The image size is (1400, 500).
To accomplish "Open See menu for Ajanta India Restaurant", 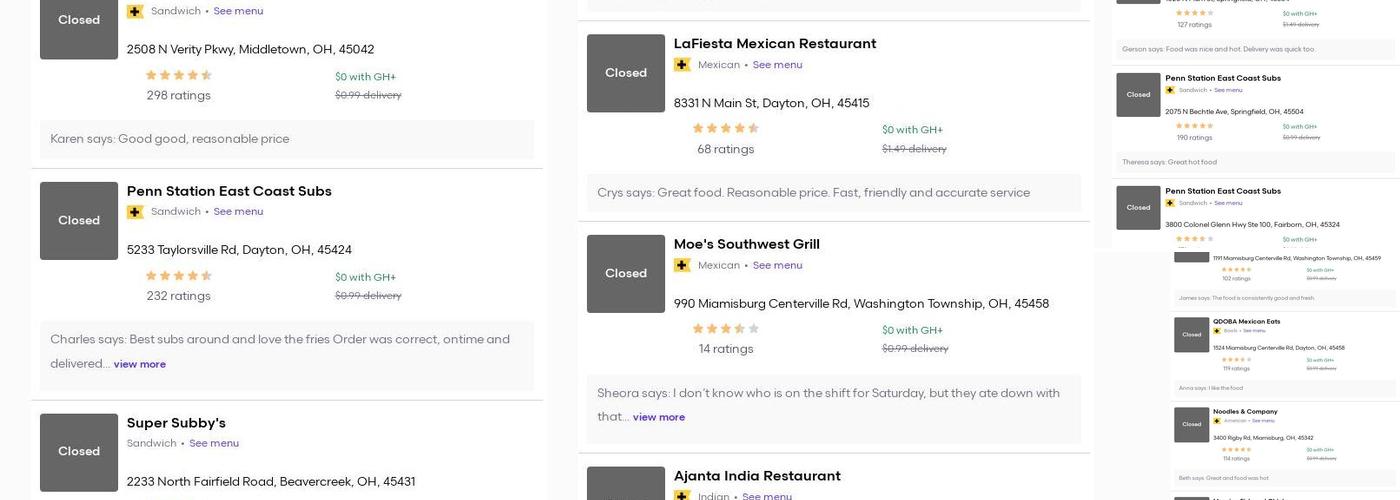I will [x=767, y=496].
